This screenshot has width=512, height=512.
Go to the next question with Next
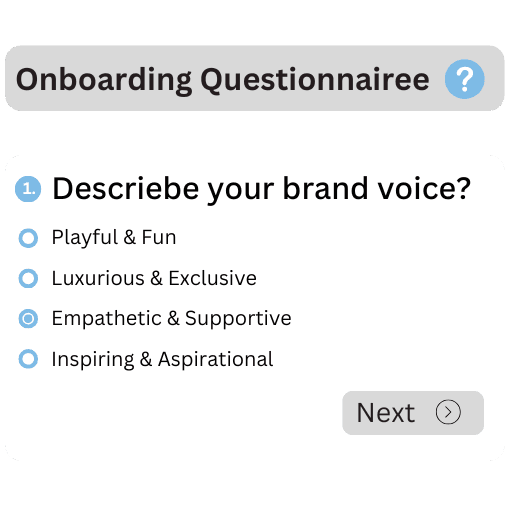[413, 413]
